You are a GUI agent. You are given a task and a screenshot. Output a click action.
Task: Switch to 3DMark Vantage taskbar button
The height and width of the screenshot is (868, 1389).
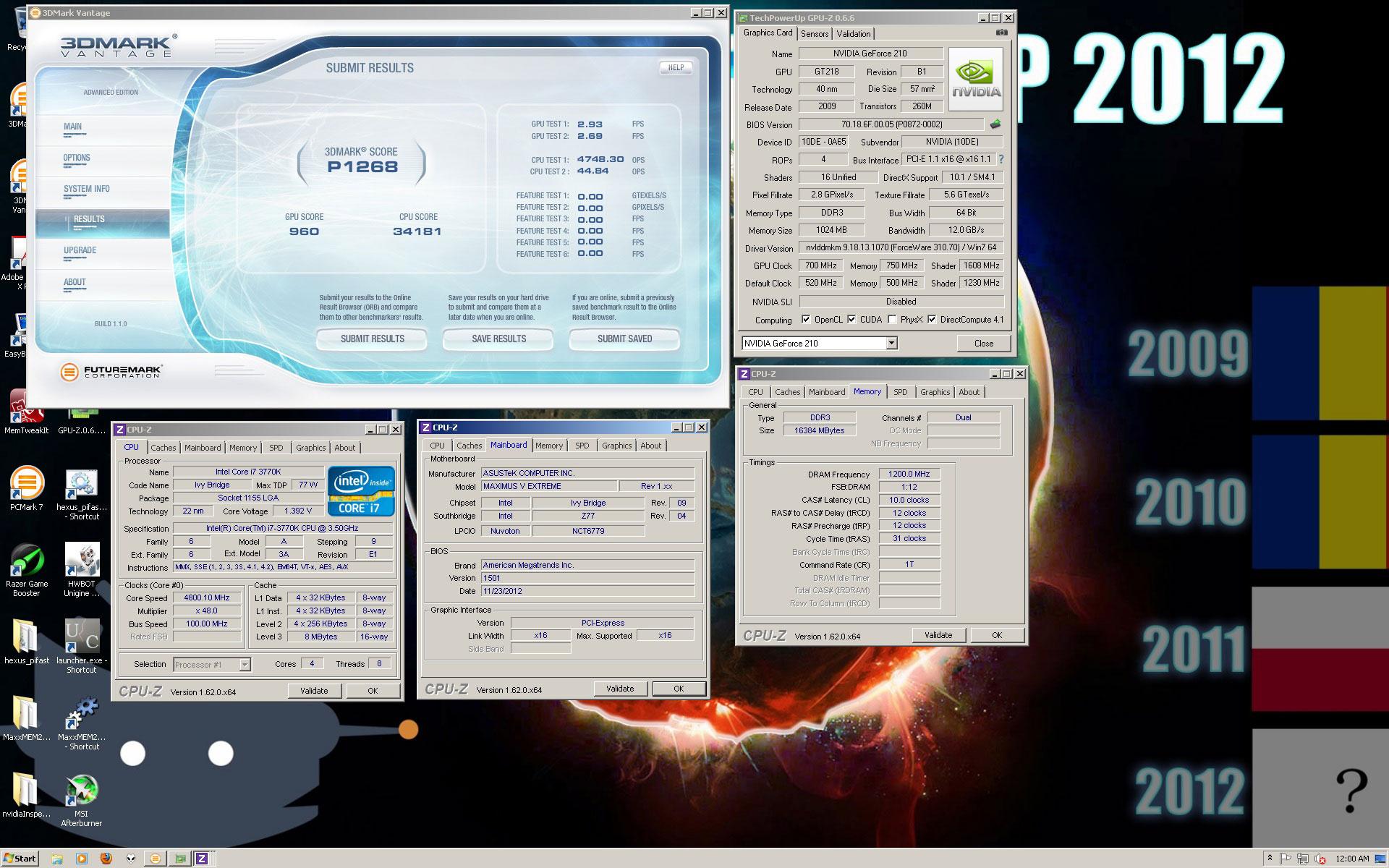click(x=155, y=859)
